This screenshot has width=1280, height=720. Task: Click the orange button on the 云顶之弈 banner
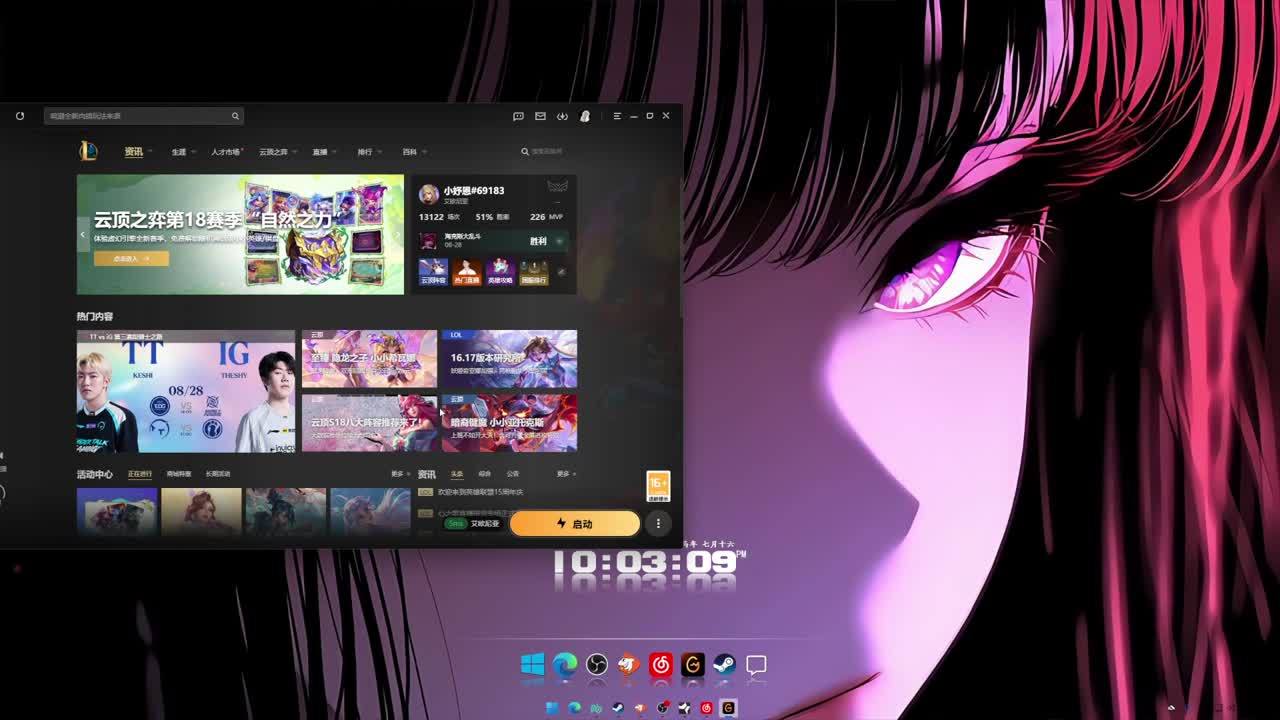tap(132, 258)
